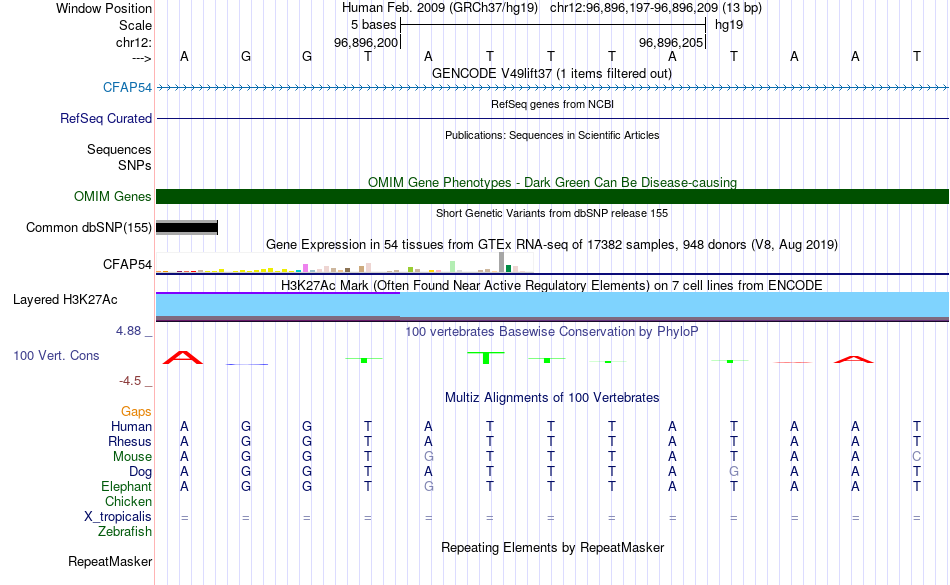Select the 100 Vert. Cons label
The image size is (950, 585).
[56, 355]
